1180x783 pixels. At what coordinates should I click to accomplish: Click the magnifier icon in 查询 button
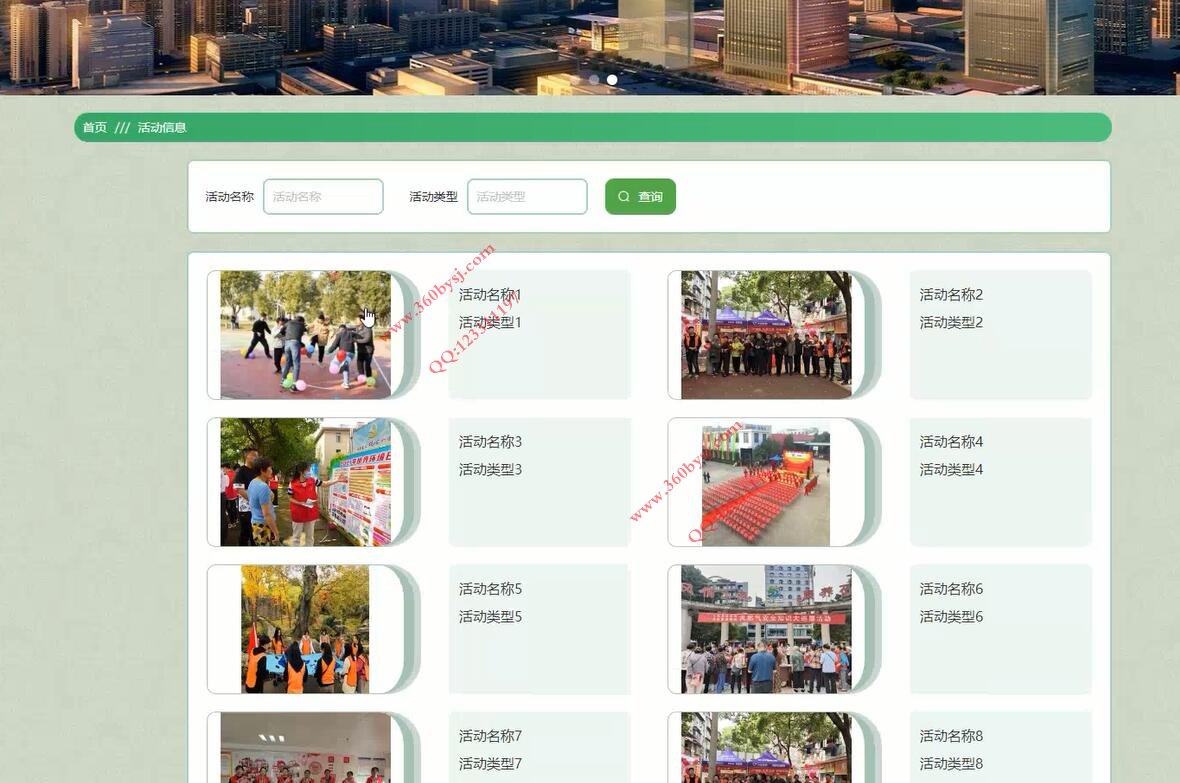624,197
